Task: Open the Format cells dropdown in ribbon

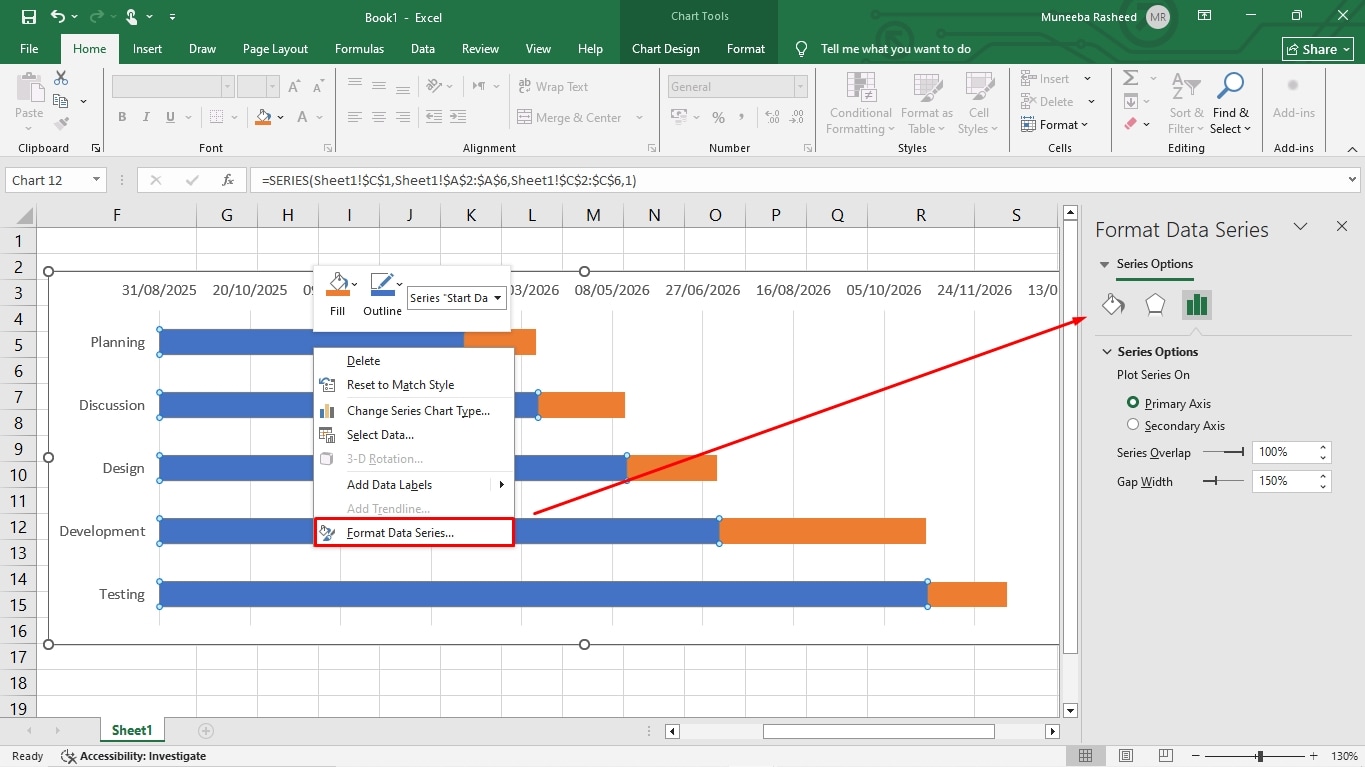Action: tap(1055, 125)
